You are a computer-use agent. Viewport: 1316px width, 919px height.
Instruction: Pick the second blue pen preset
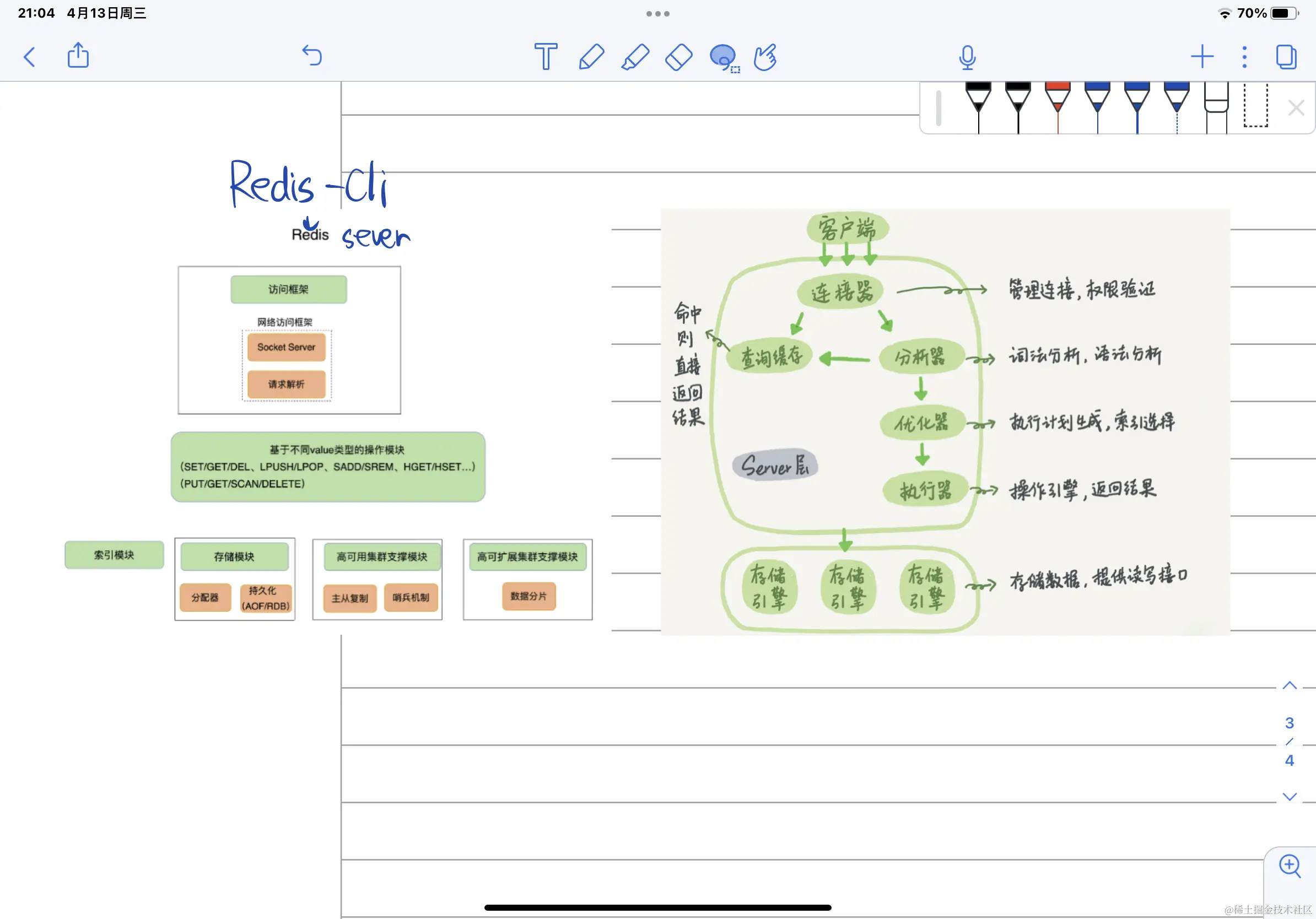[1137, 107]
